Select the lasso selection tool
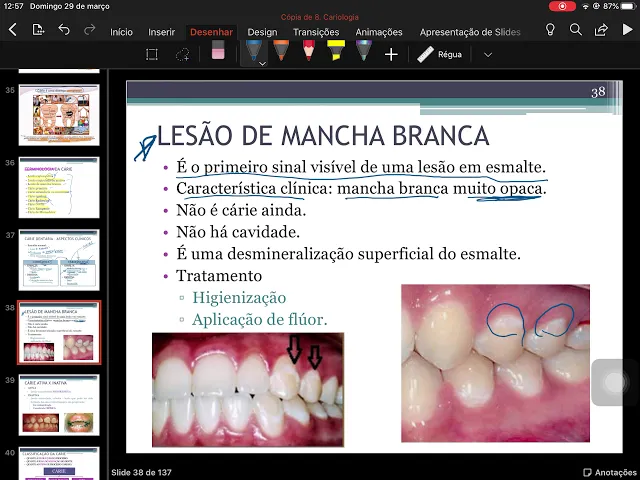The height and width of the screenshot is (480, 640). [x=182, y=54]
